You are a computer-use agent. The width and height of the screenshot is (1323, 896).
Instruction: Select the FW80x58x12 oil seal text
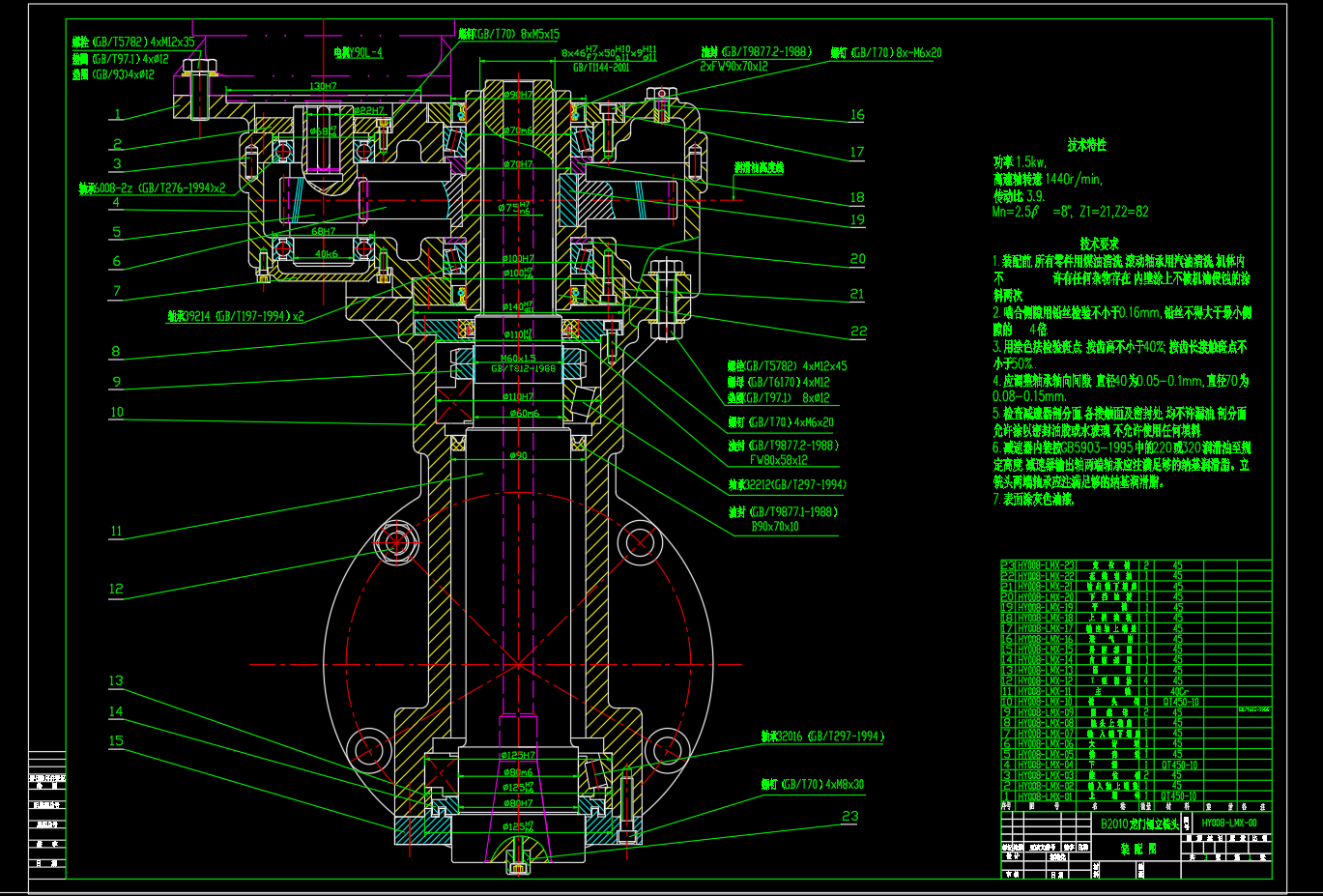coord(779,460)
